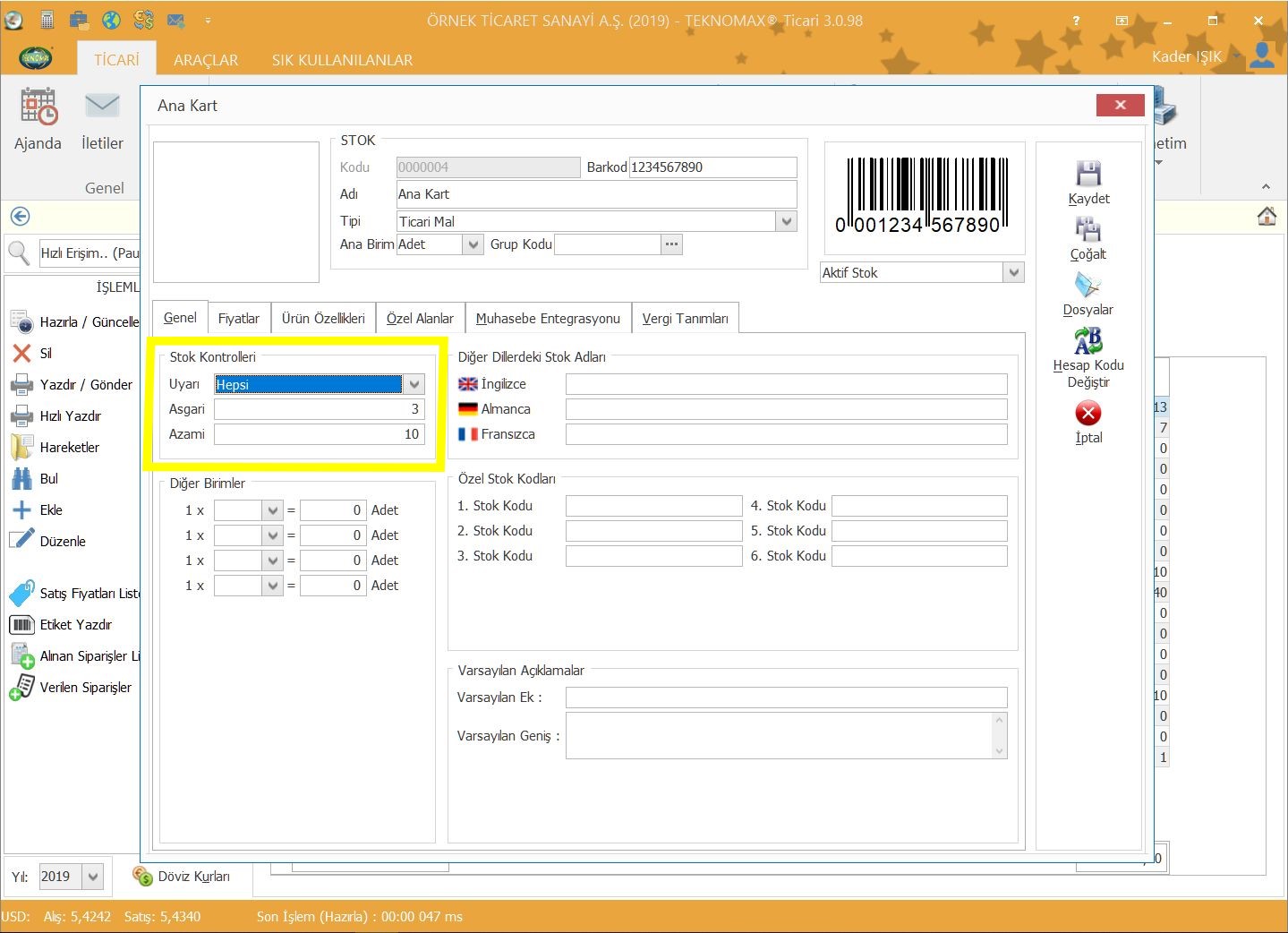
Task: Click the Hareketler sidebar item
Action: click(x=69, y=448)
